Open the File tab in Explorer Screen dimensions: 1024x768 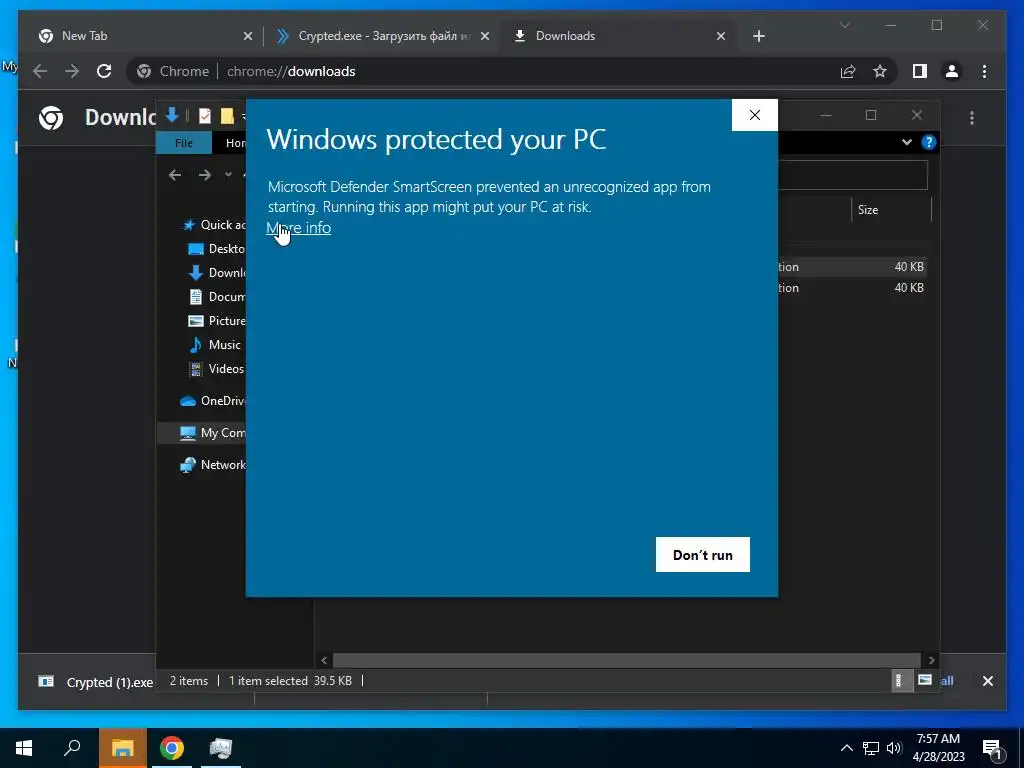[x=184, y=142]
